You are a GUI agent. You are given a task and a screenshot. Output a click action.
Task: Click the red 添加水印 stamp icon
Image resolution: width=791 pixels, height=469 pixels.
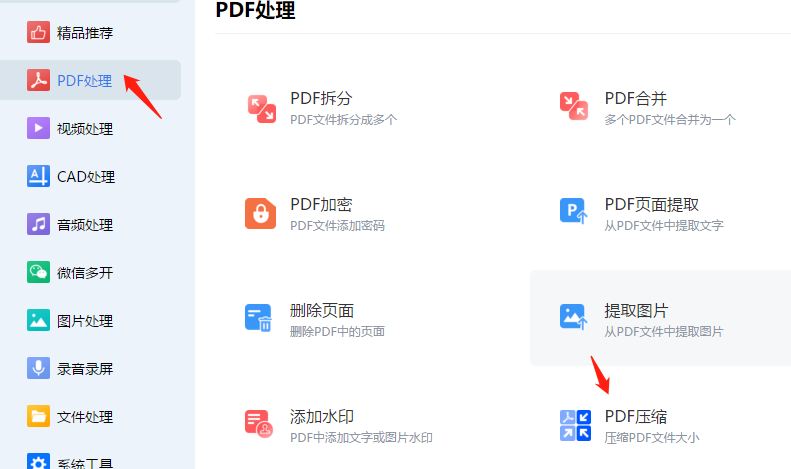(259, 423)
